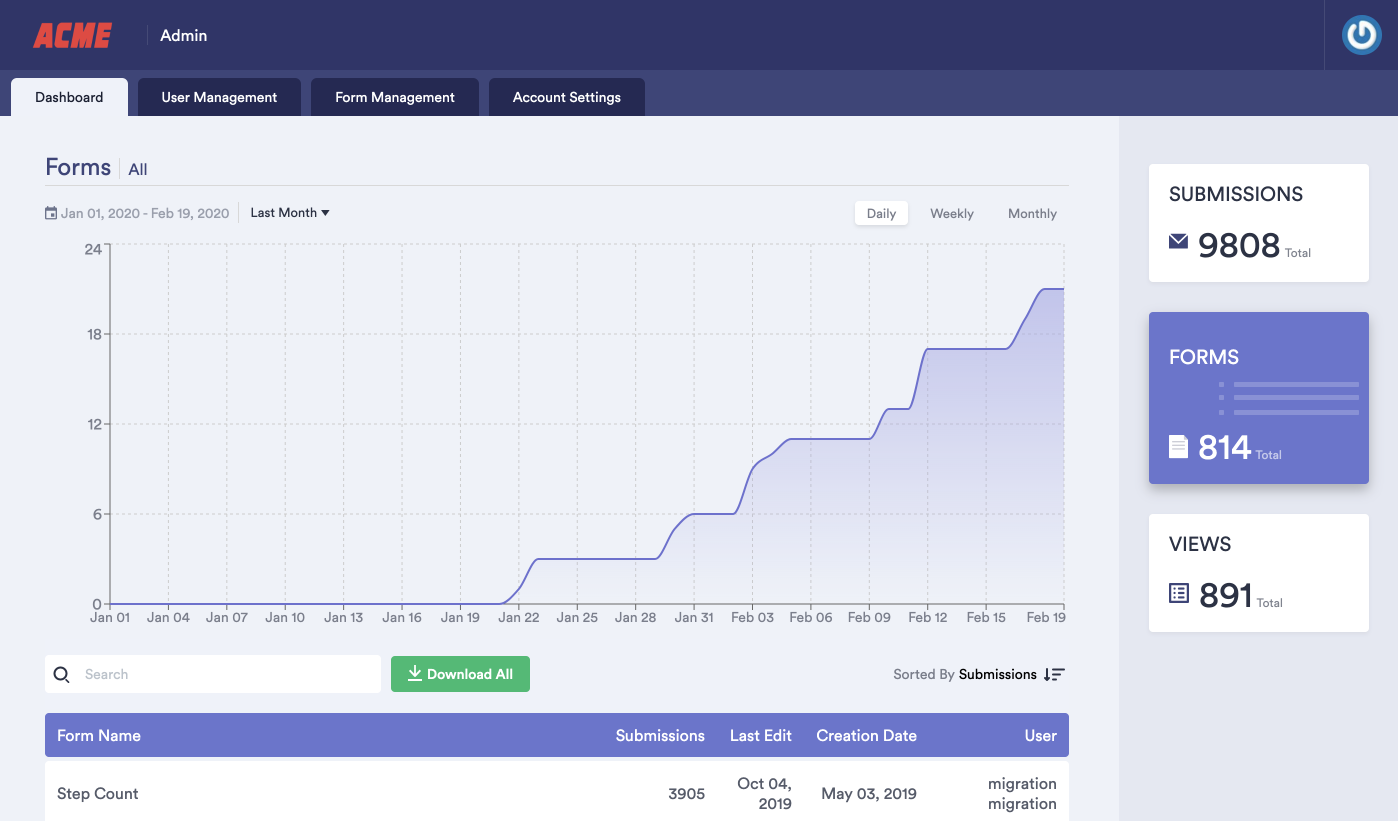Click the Feb 12 point on chart
This screenshot has height=821, width=1398.
(928, 349)
